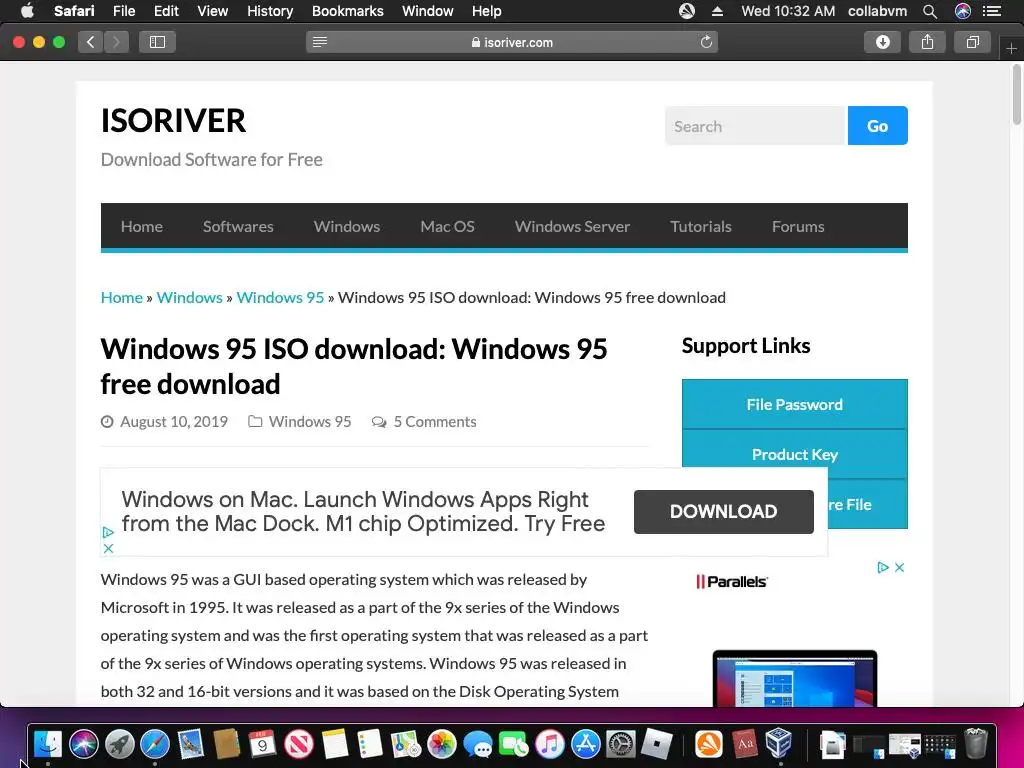Reload the isoriver.com page

(x=706, y=42)
